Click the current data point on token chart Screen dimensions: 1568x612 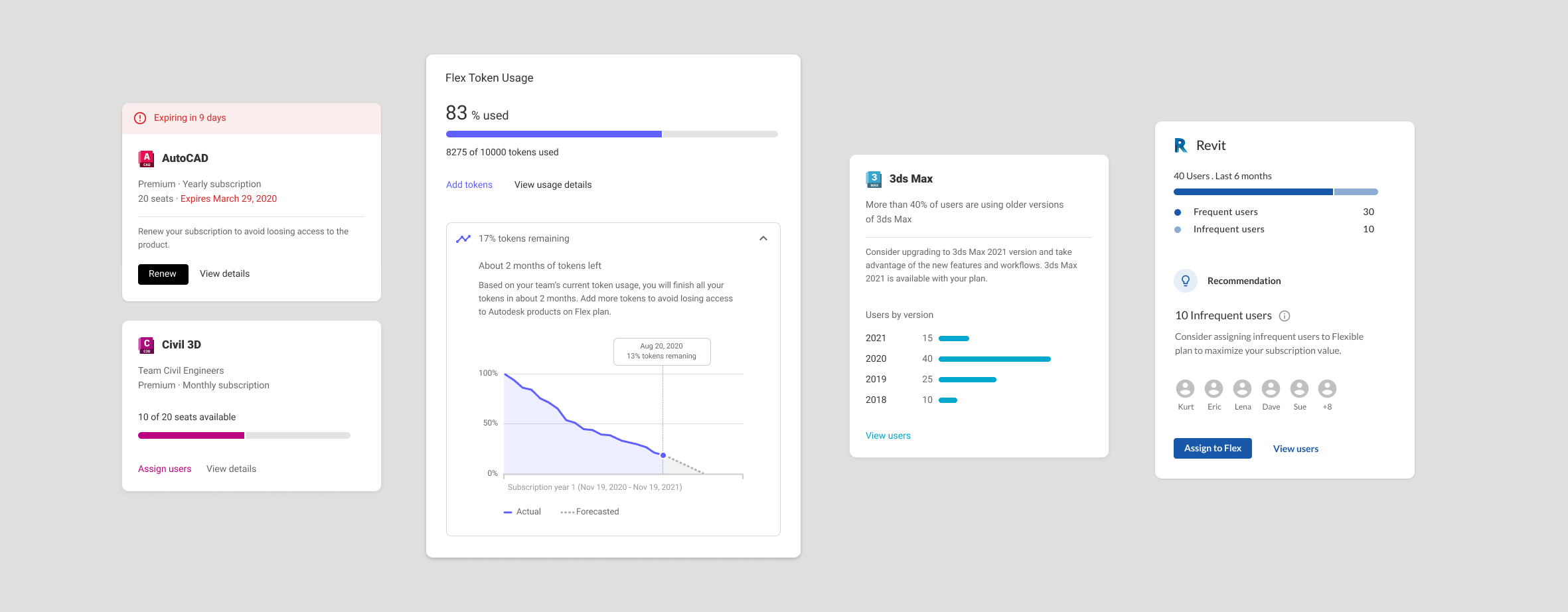click(x=663, y=455)
